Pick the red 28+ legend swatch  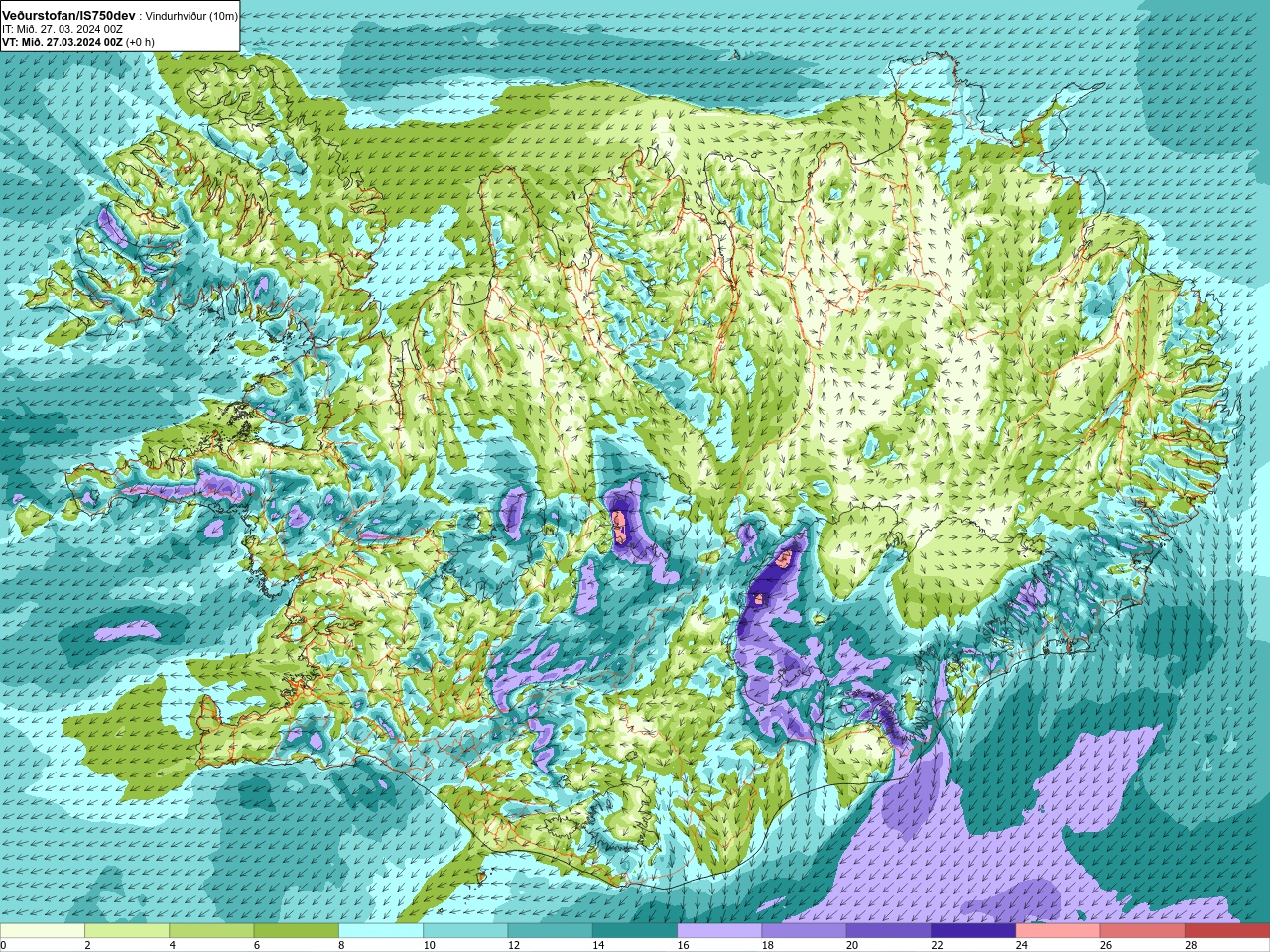pyautogui.click(x=1227, y=931)
